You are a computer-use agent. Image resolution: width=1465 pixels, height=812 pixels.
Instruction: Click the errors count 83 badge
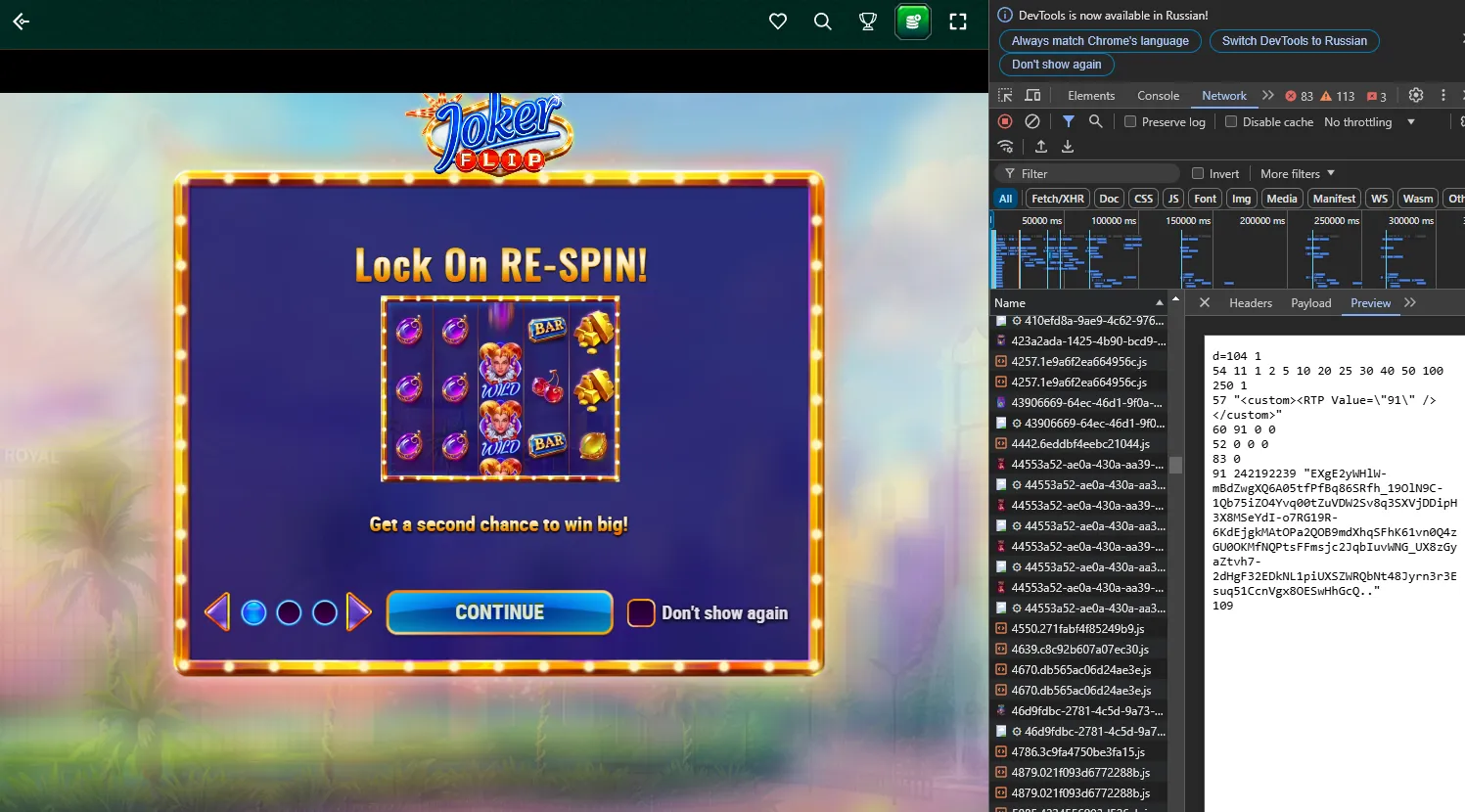tap(1300, 96)
